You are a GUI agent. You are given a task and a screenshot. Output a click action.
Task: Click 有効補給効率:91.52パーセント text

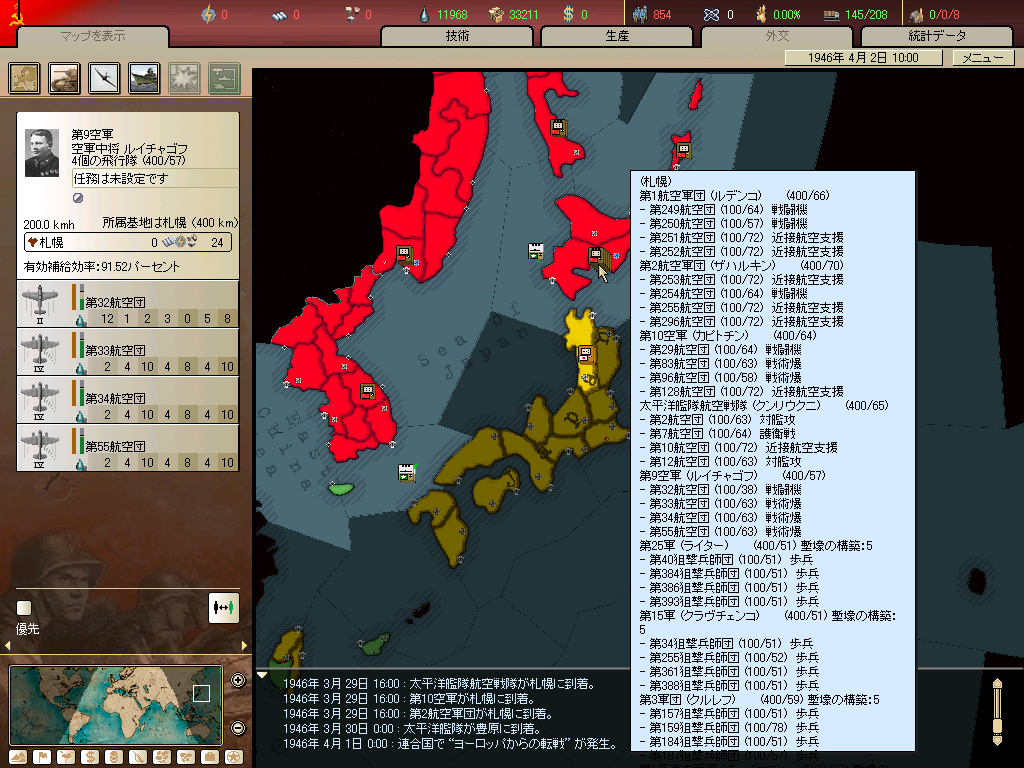click(x=101, y=266)
